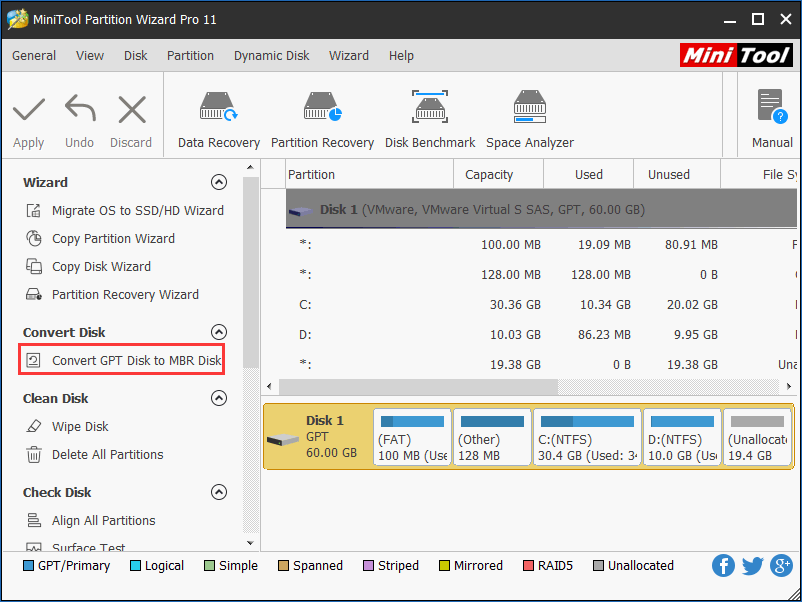Click the GPT/Primary legend color box
Screen dimensions: 802x602
pos(29,566)
